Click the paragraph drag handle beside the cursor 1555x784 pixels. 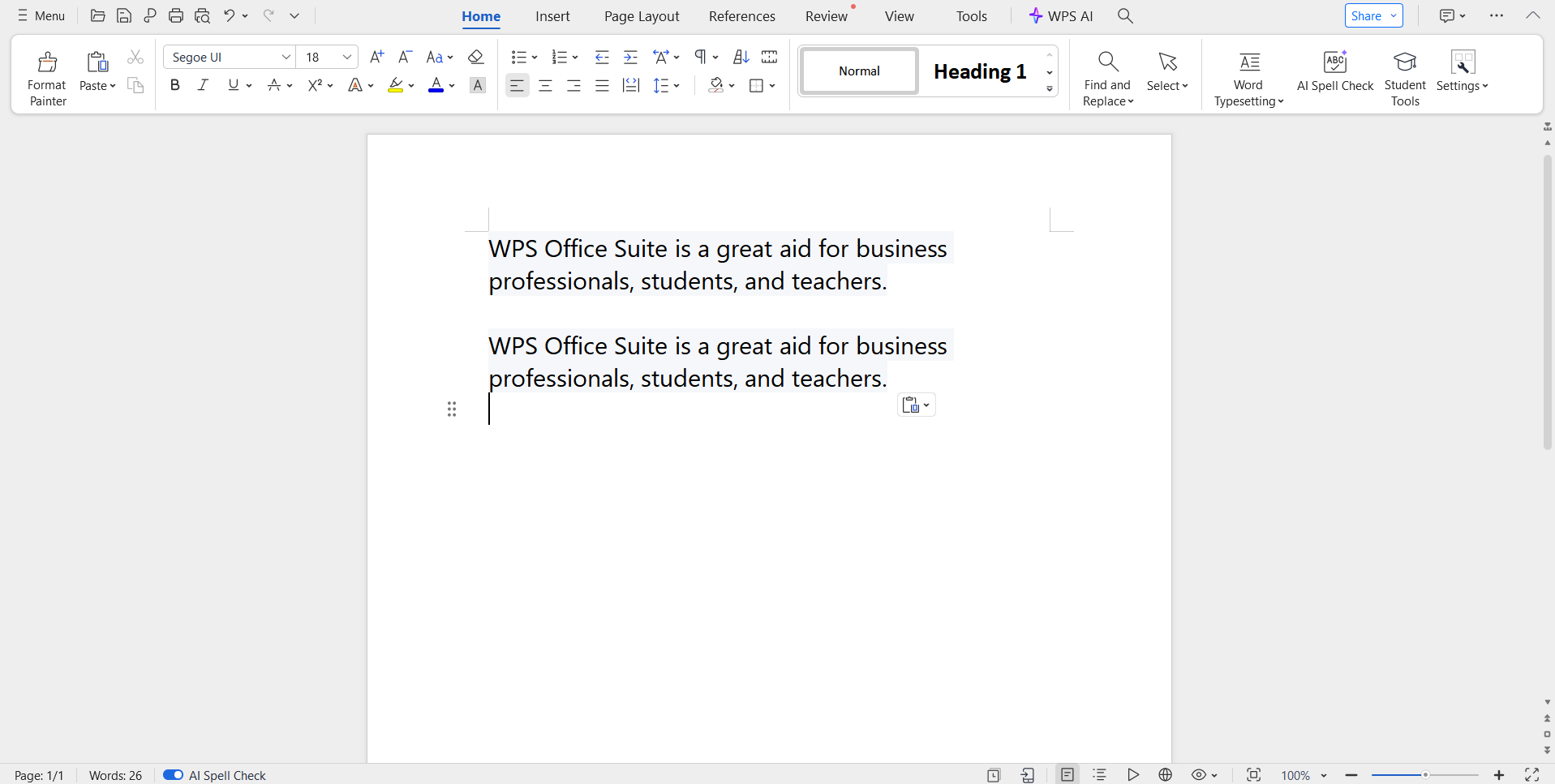click(x=452, y=409)
